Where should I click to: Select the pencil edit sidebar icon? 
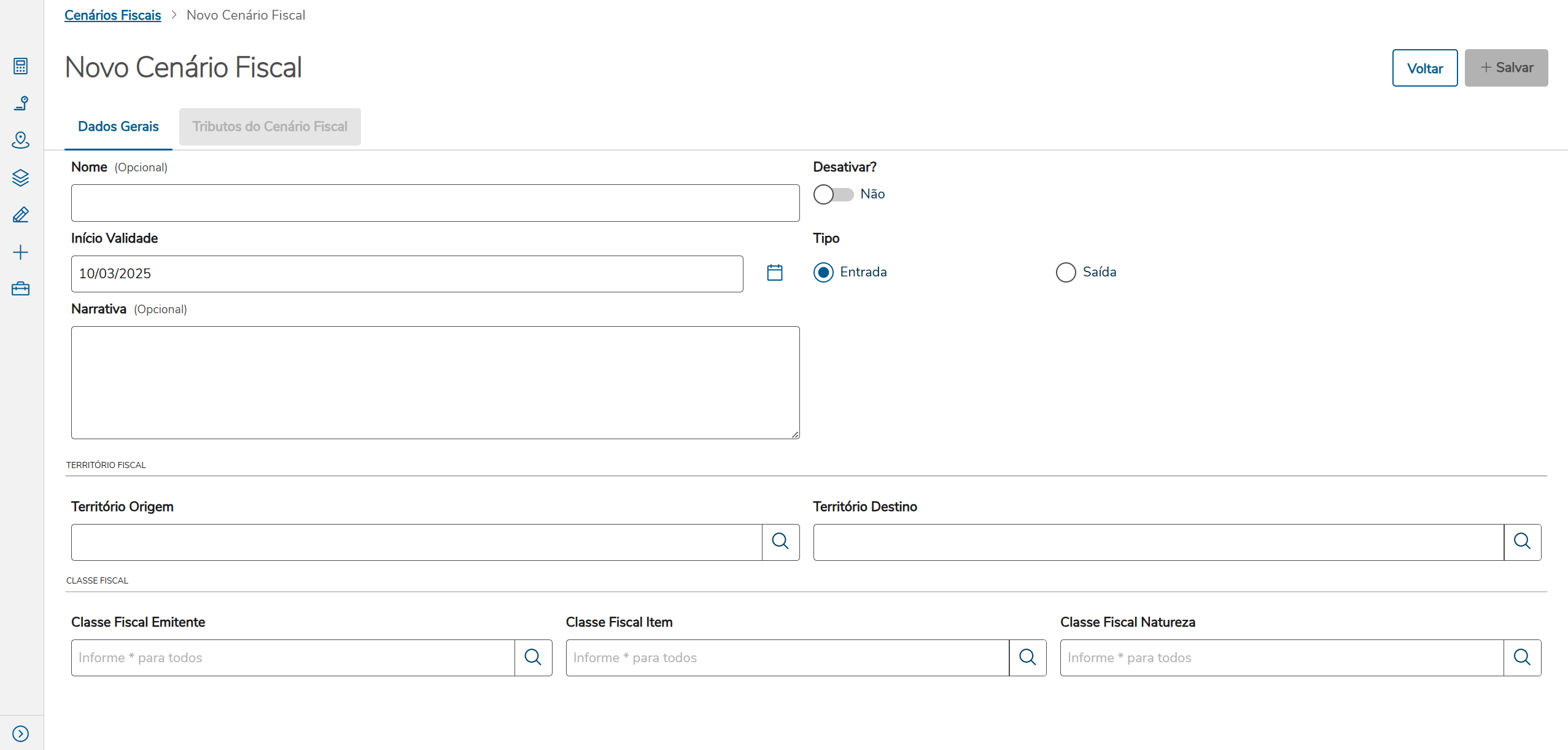click(x=20, y=215)
